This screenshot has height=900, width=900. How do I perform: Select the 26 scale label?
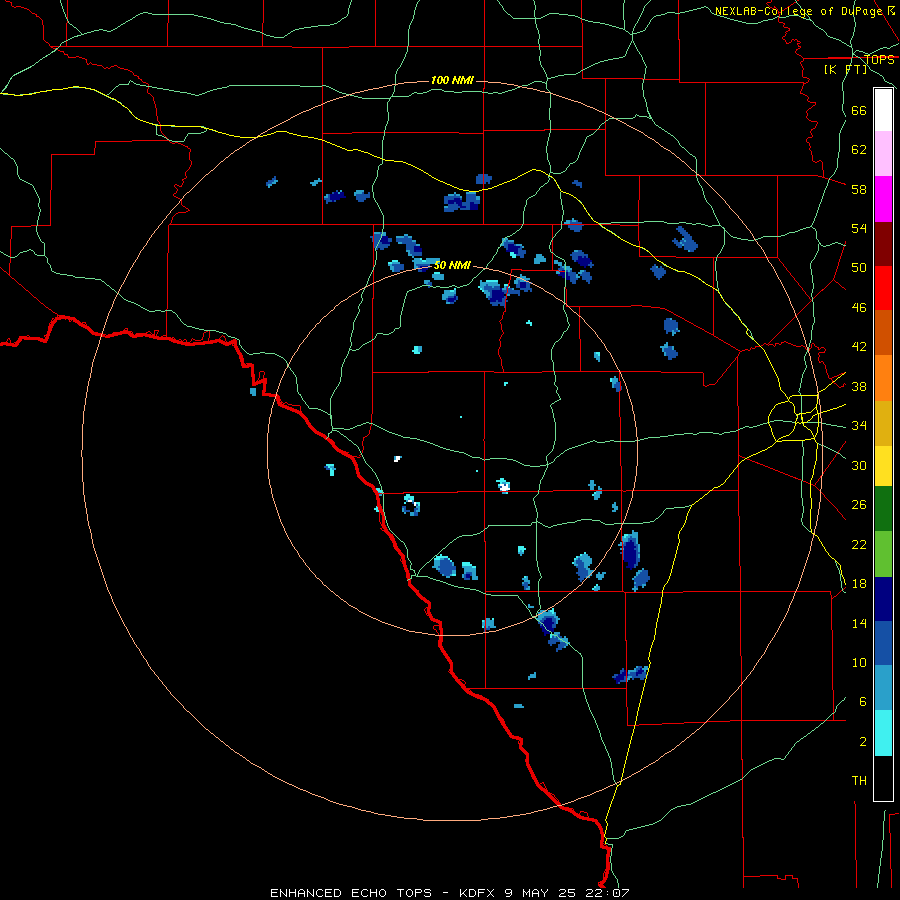[859, 505]
